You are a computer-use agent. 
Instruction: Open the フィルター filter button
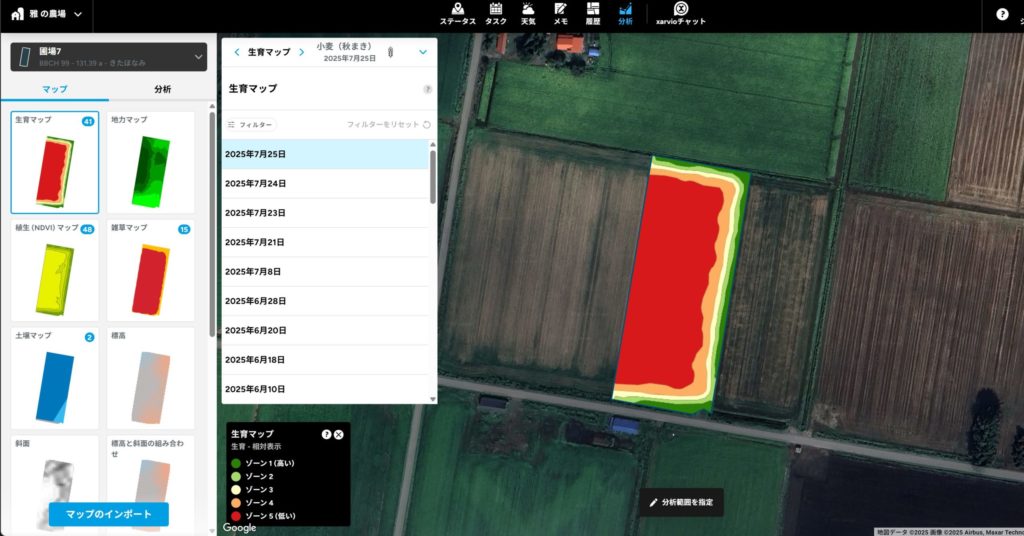[x=250, y=125]
